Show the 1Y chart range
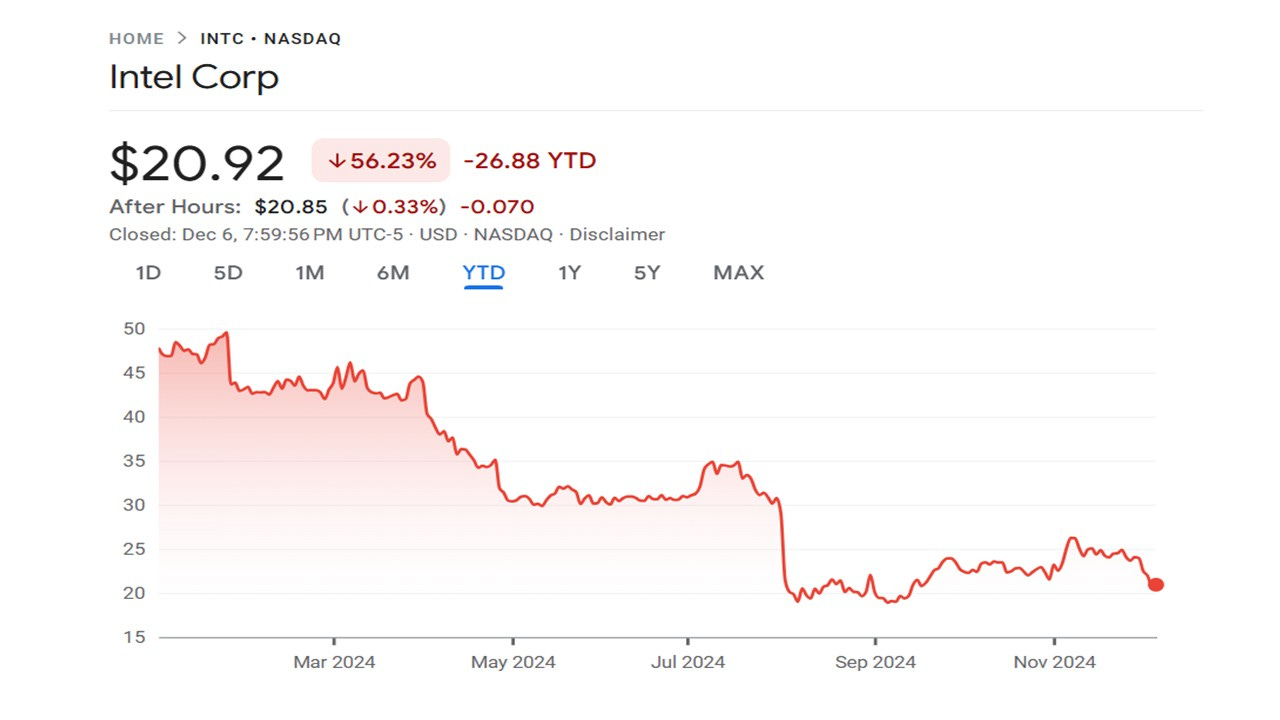Image resolution: width=1280 pixels, height=720 pixels. pyautogui.click(x=569, y=273)
